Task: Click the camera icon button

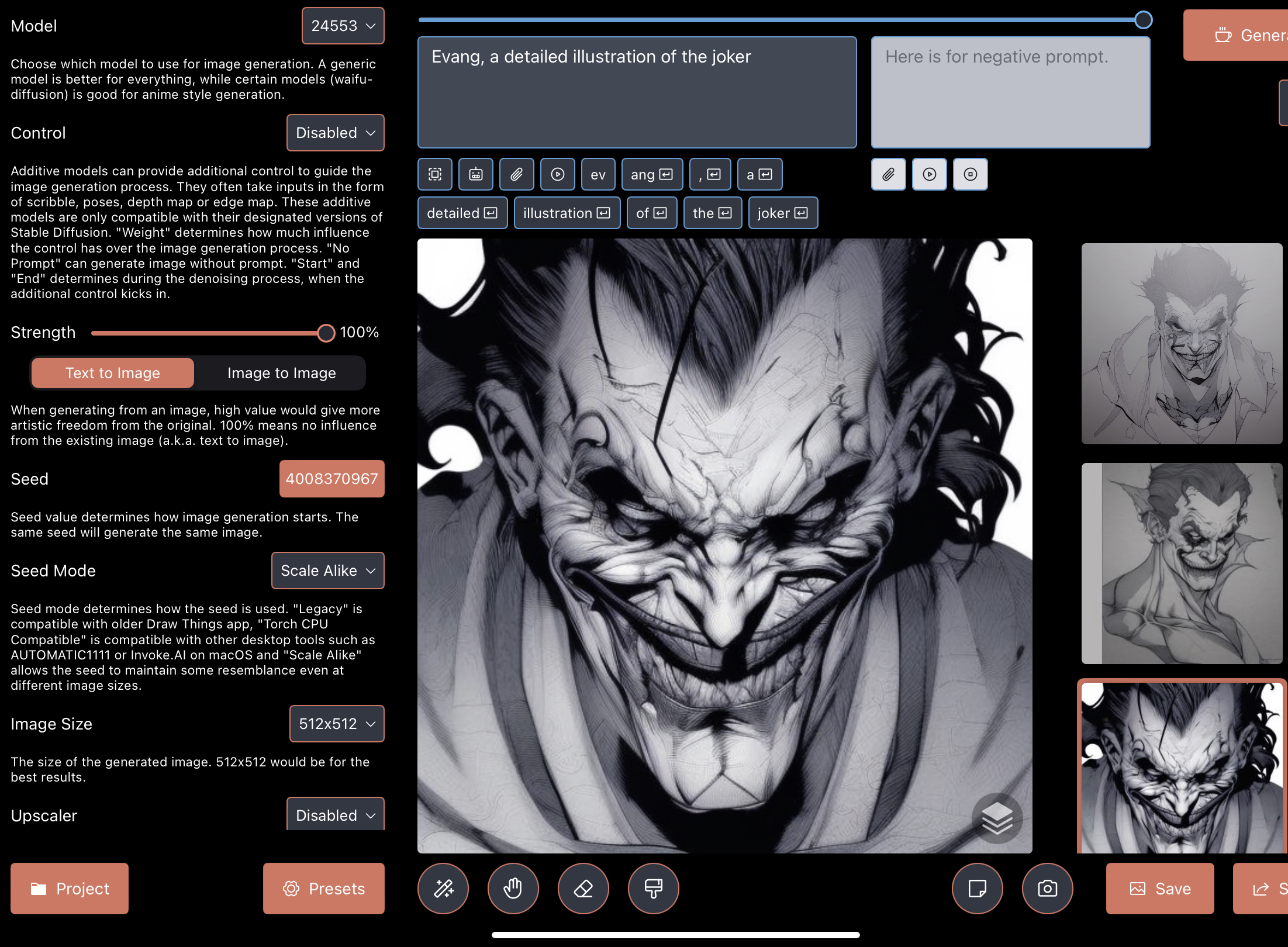Action: click(x=1047, y=889)
